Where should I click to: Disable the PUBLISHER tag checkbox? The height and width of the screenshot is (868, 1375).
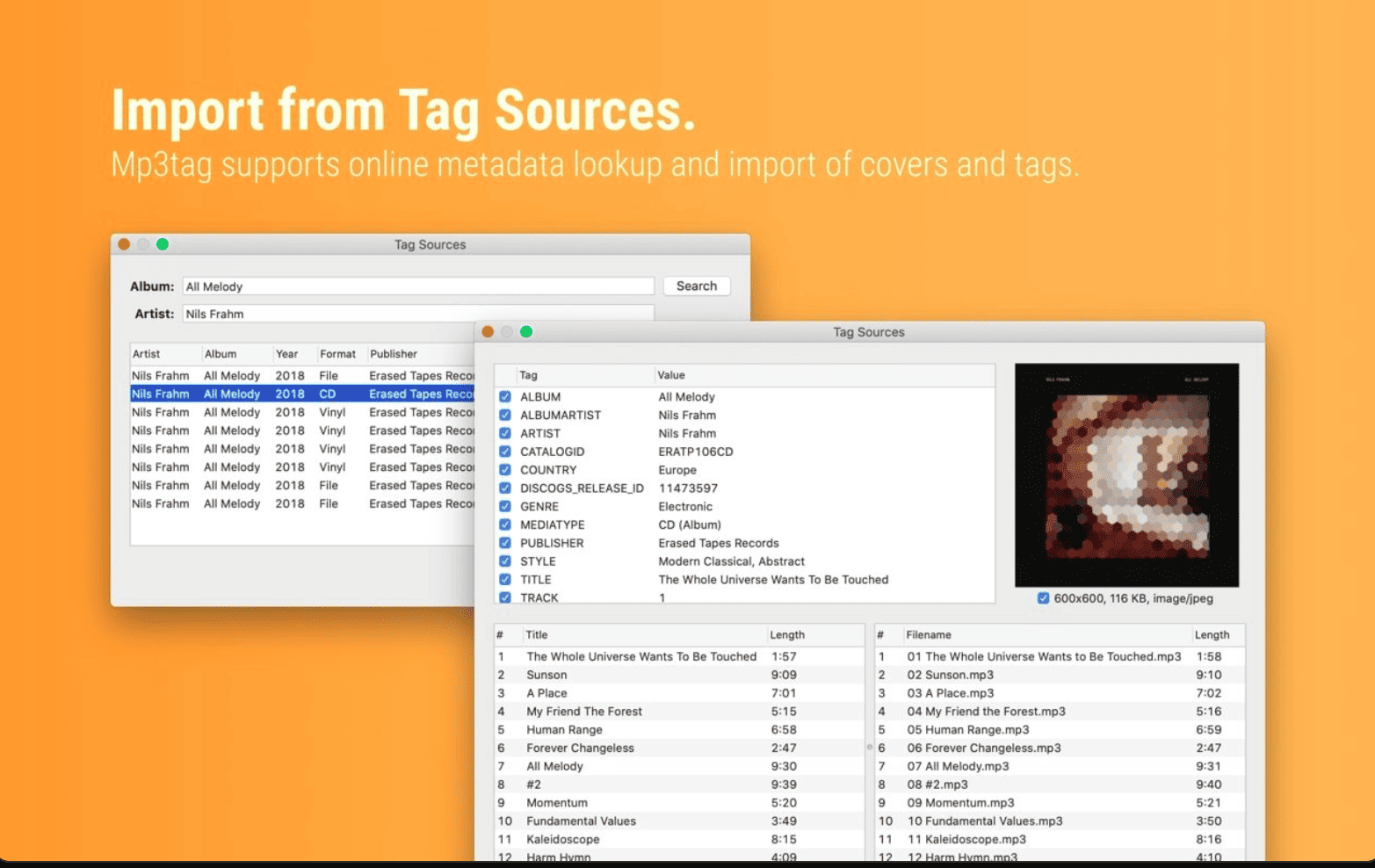[505, 543]
